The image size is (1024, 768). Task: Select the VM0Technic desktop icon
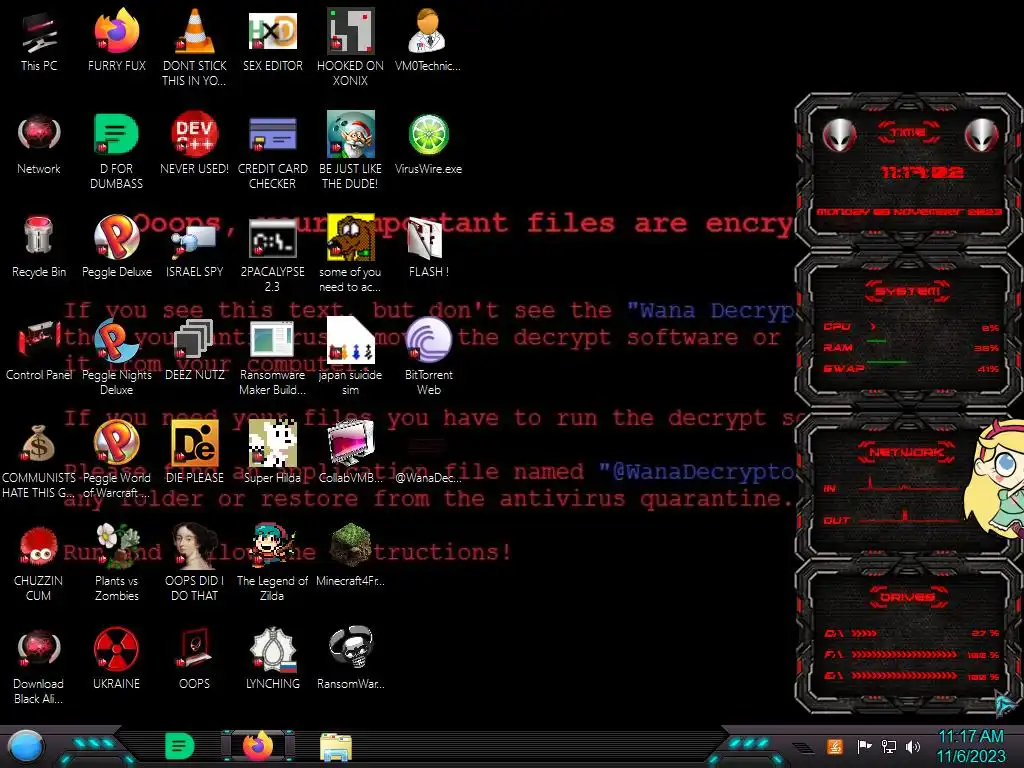tap(427, 31)
